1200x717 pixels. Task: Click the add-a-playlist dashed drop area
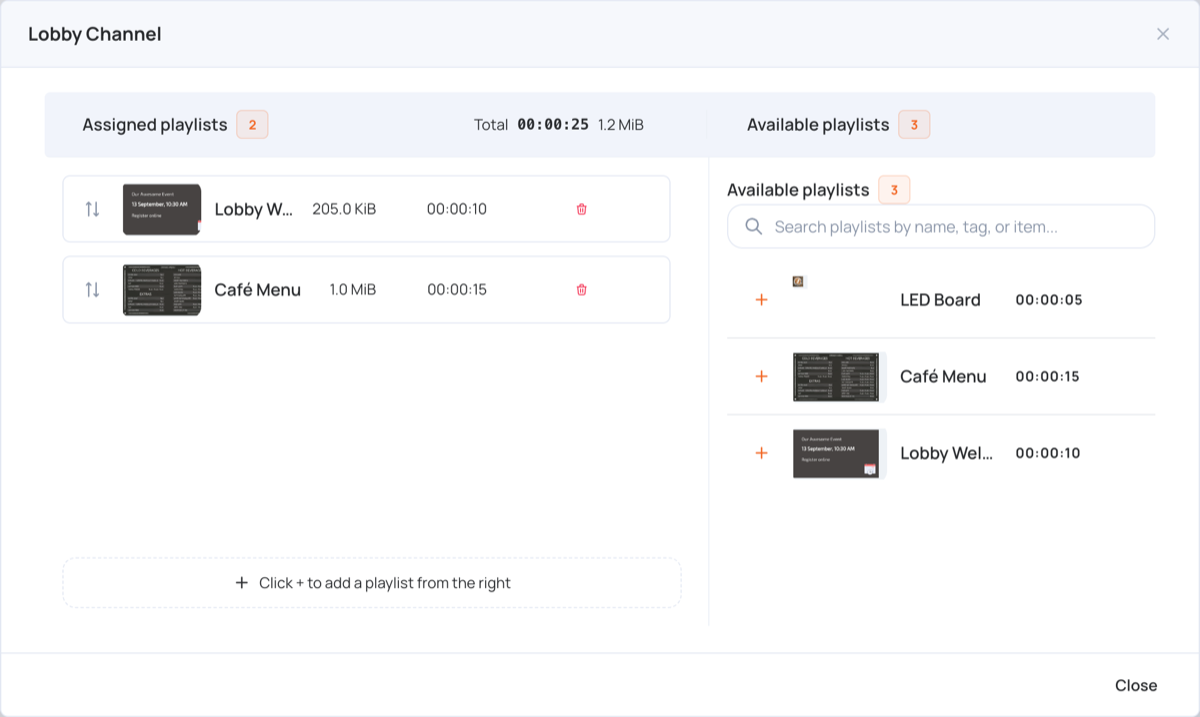pyautogui.click(x=372, y=583)
